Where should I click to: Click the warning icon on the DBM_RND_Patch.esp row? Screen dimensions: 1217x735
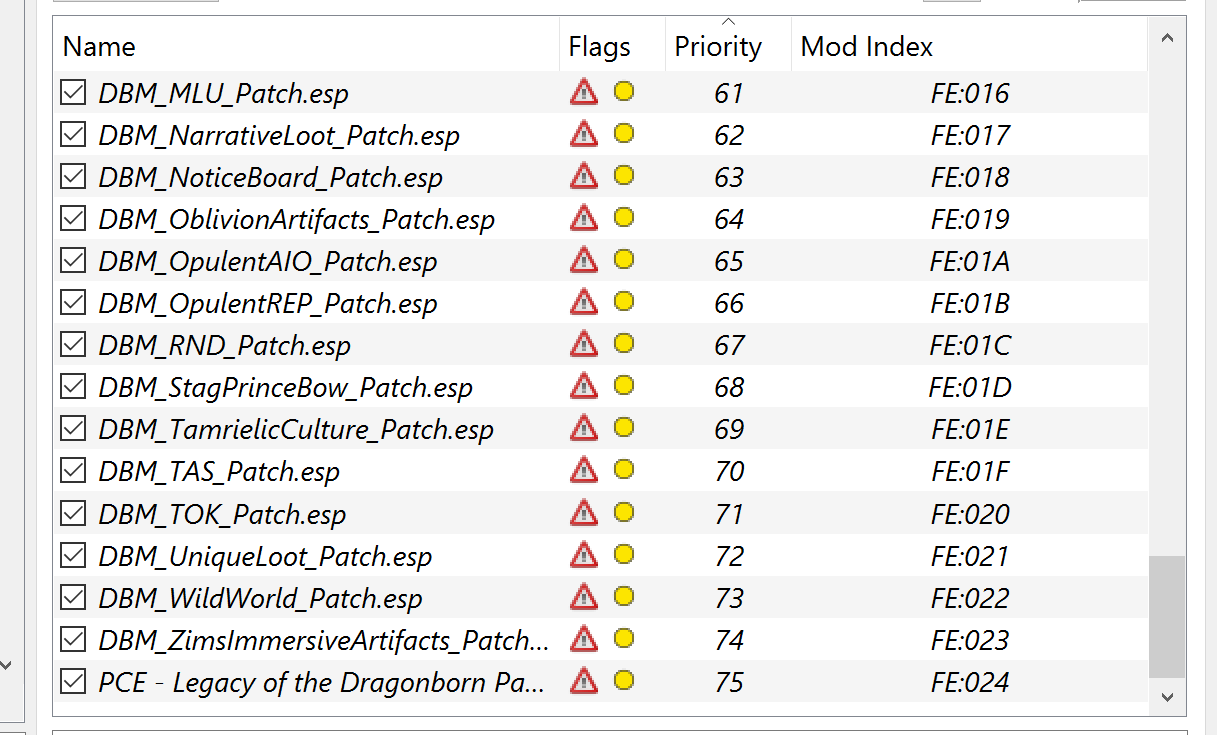pos(583,345)
